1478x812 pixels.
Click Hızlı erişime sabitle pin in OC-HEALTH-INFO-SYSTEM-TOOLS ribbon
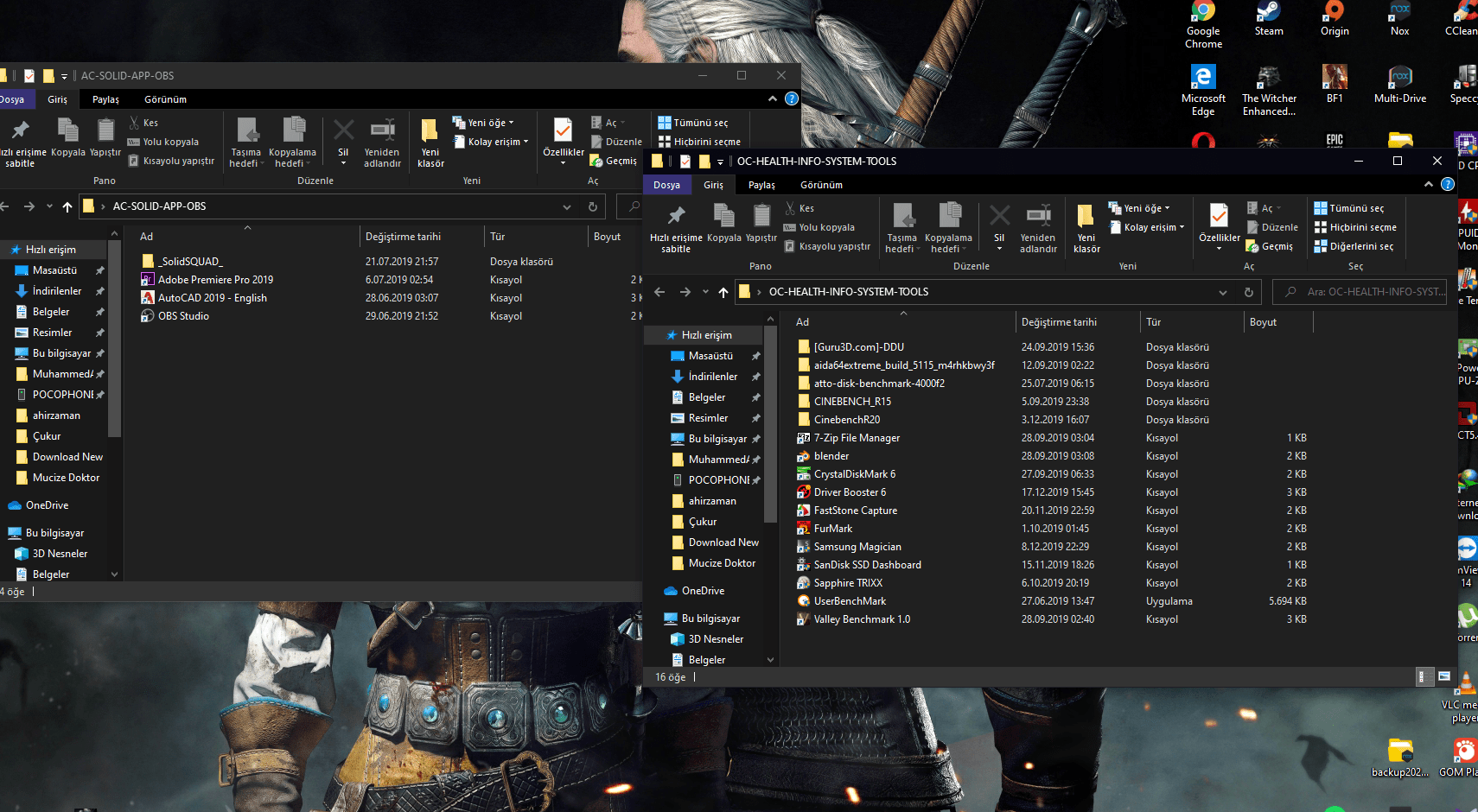click(676, 216)
